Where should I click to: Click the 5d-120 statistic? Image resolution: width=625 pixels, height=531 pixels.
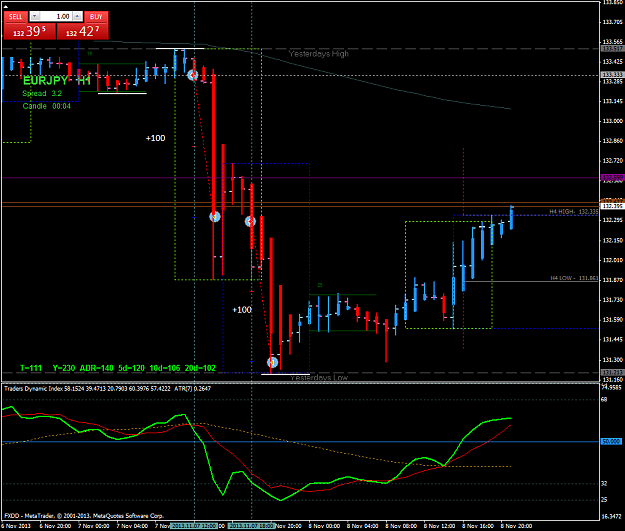pyautogui.click(x=131, y=368)
